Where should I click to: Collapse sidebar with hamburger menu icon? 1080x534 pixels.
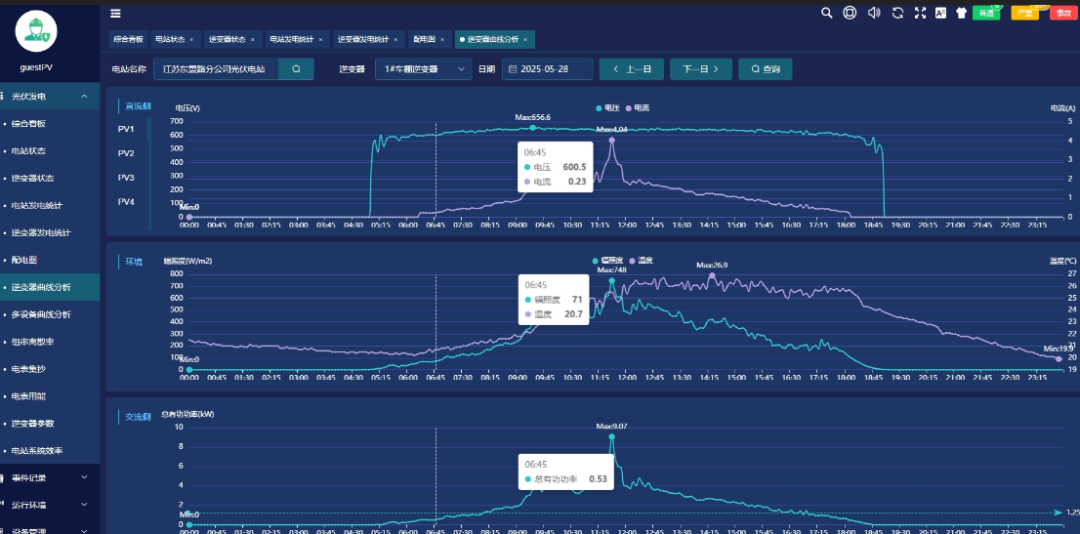[116, 13]
